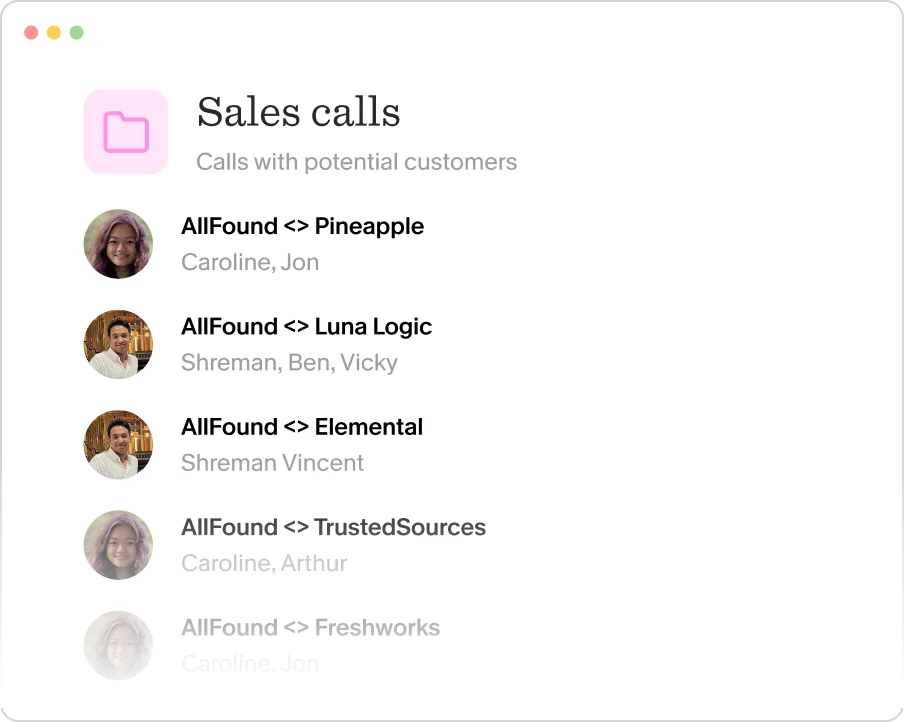Click "Caroline, Arthur" on the TrustedSources row
The height and width of the screenshot is (722, 904).
point(263,563)
